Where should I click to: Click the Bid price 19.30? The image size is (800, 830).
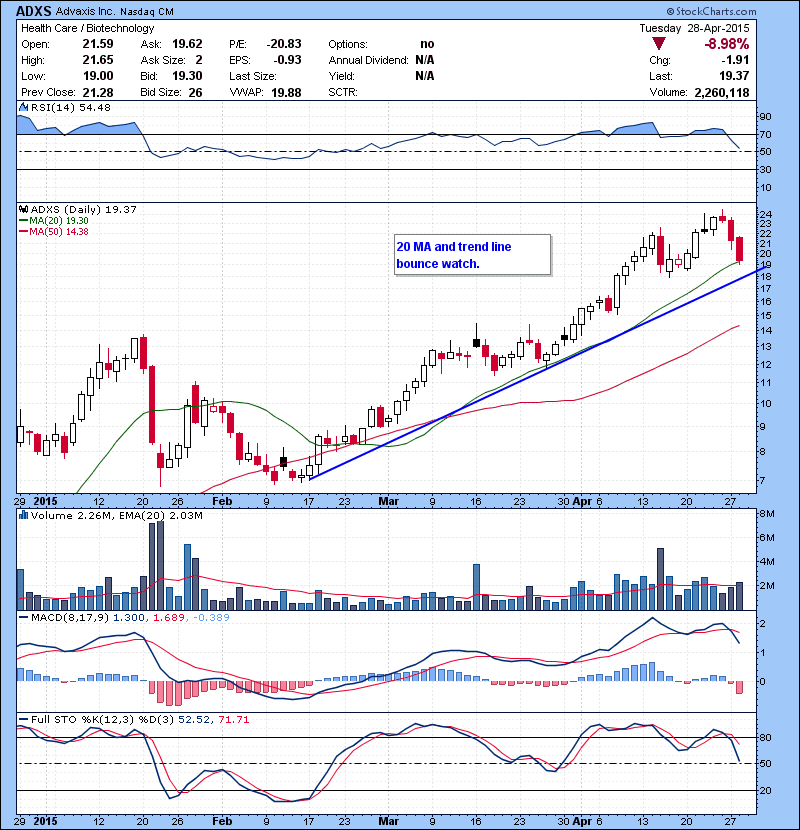[187, 76]
